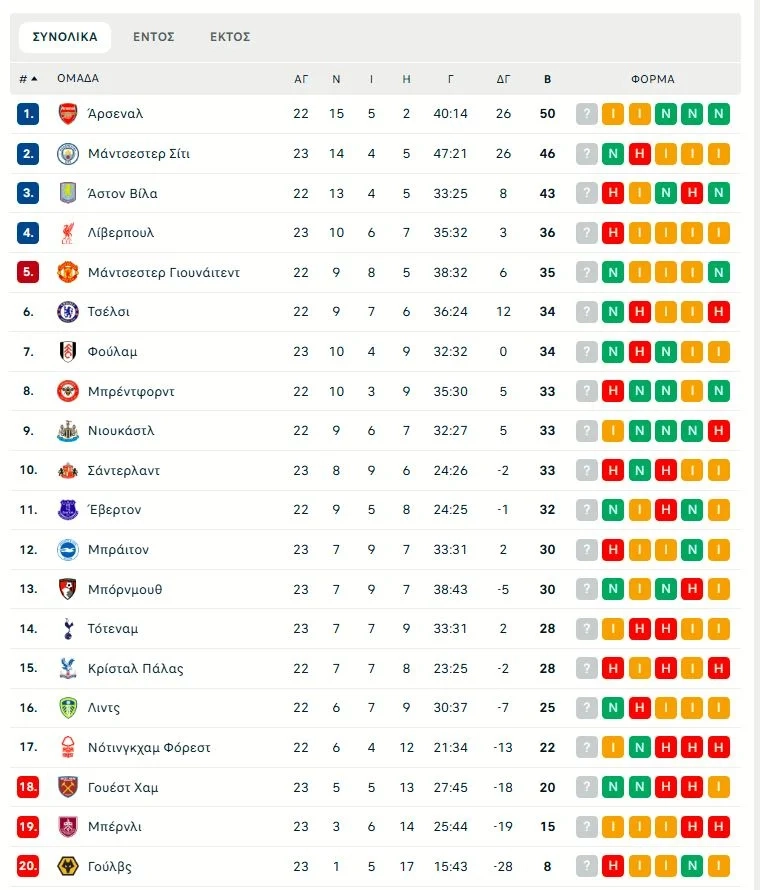Click the Chelsea club crest icon
This screenshot has width=760, height=890.
coord(68,312)
